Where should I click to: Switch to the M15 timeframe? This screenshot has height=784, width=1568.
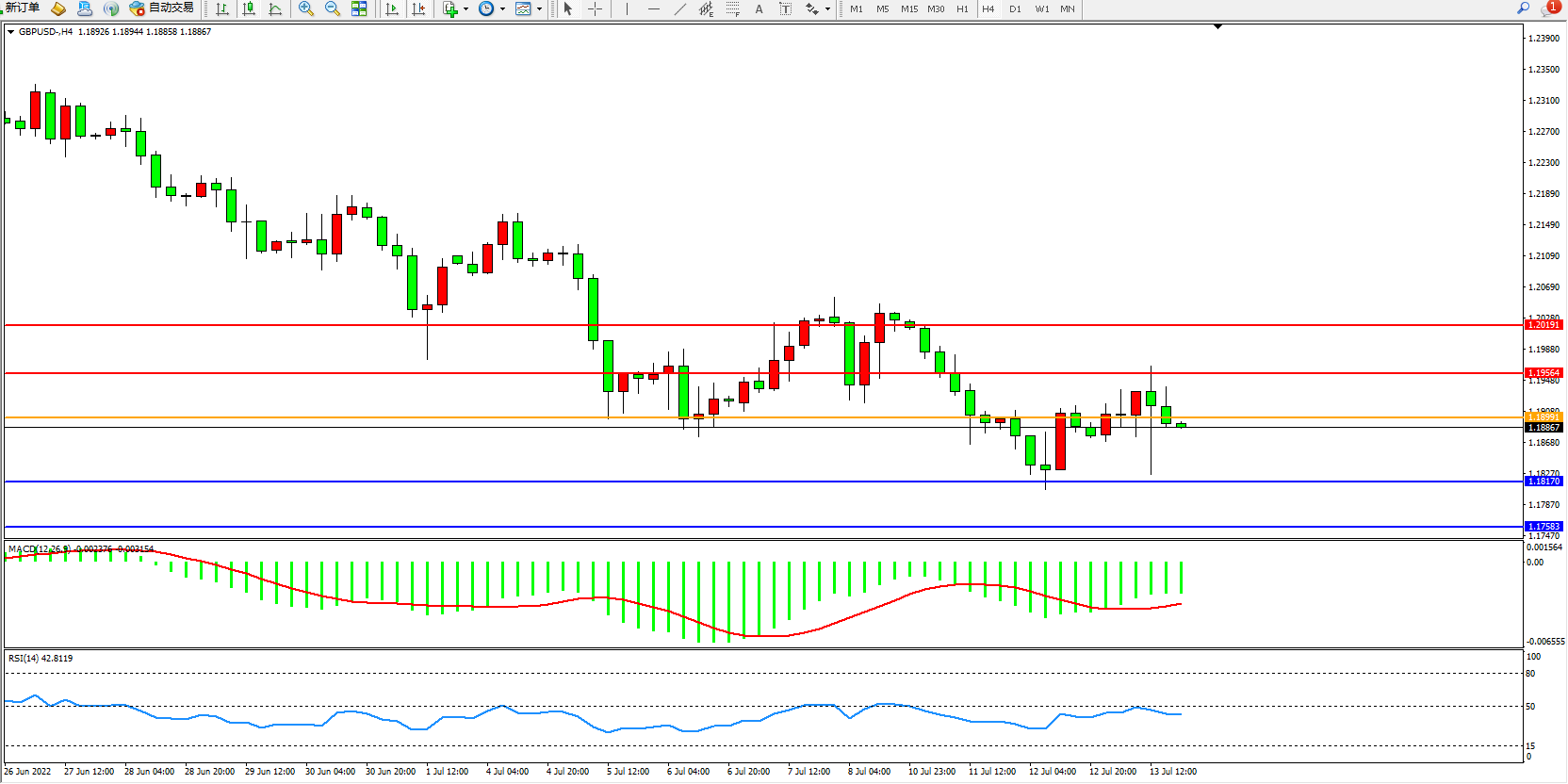909,8
